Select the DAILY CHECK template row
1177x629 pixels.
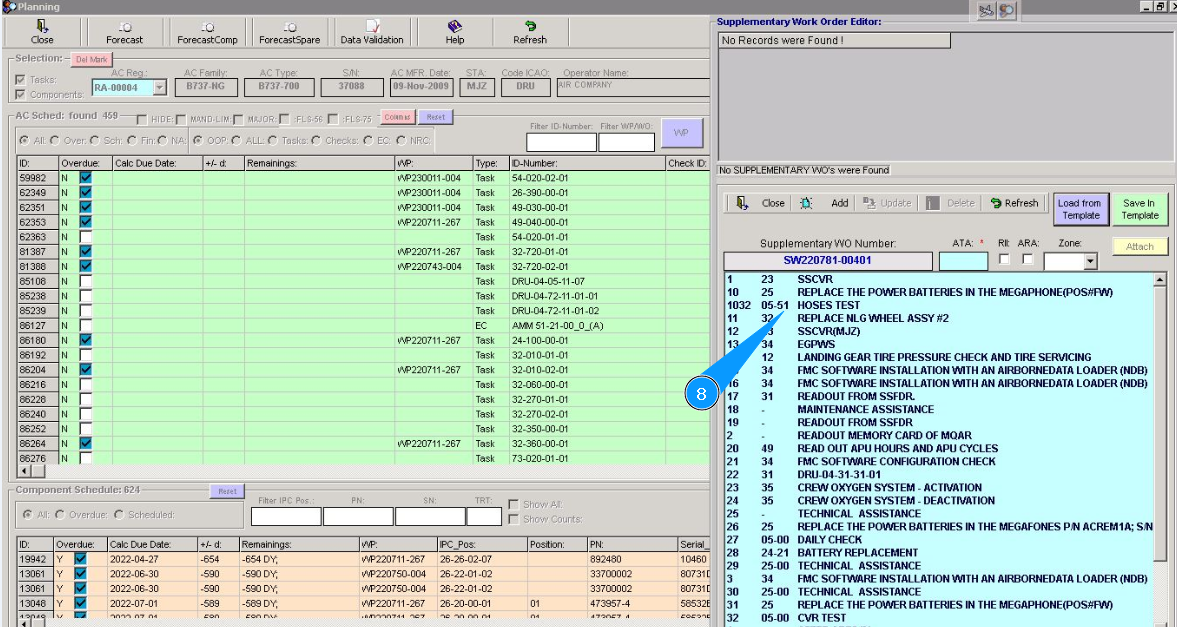pyautogui.click(x=938, y=540)
